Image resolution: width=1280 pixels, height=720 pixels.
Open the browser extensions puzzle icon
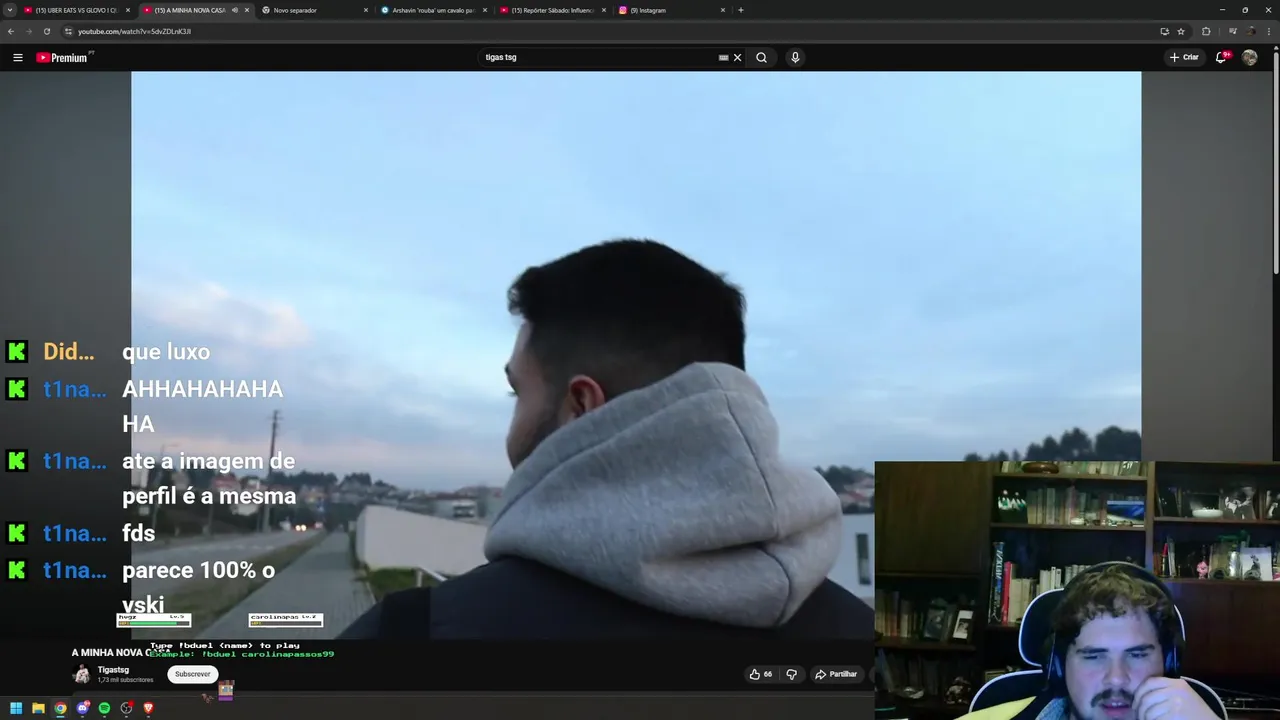pyautogui.click(x=1206, y=31)
